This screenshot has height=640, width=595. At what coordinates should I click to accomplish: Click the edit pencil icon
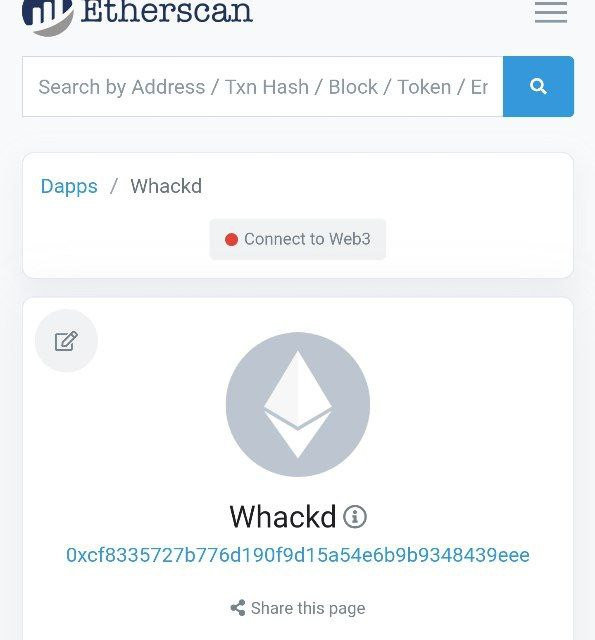[66, 341]
